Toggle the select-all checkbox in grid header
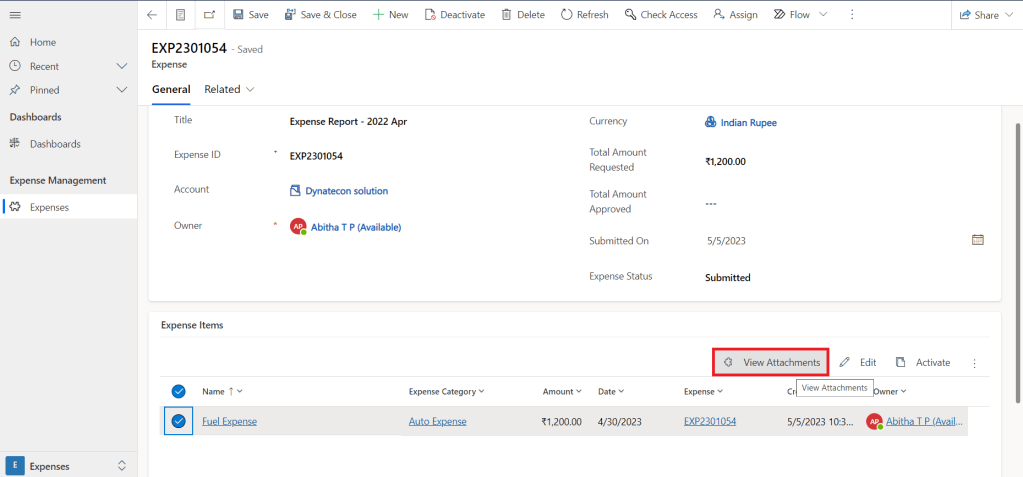The width and height of the screenshot is (1023, 477). [179, 391]
